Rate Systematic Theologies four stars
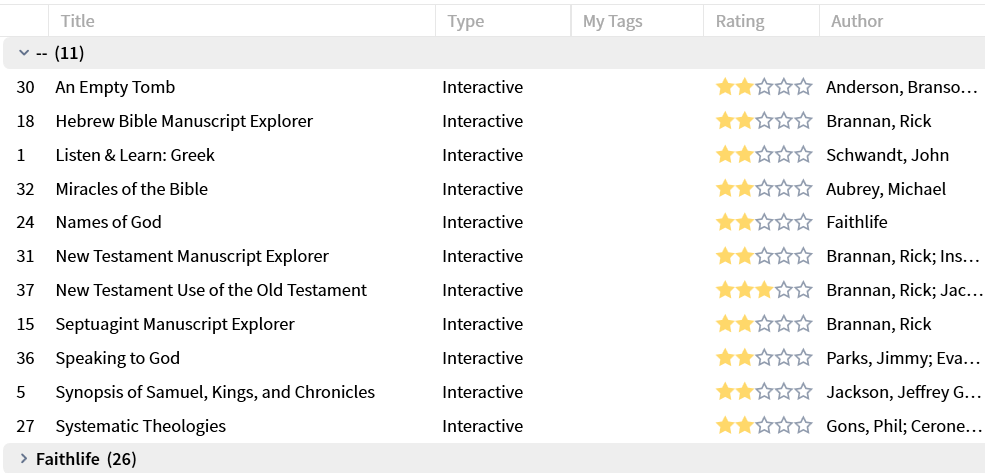985x473 pixels. click(784, 427)
